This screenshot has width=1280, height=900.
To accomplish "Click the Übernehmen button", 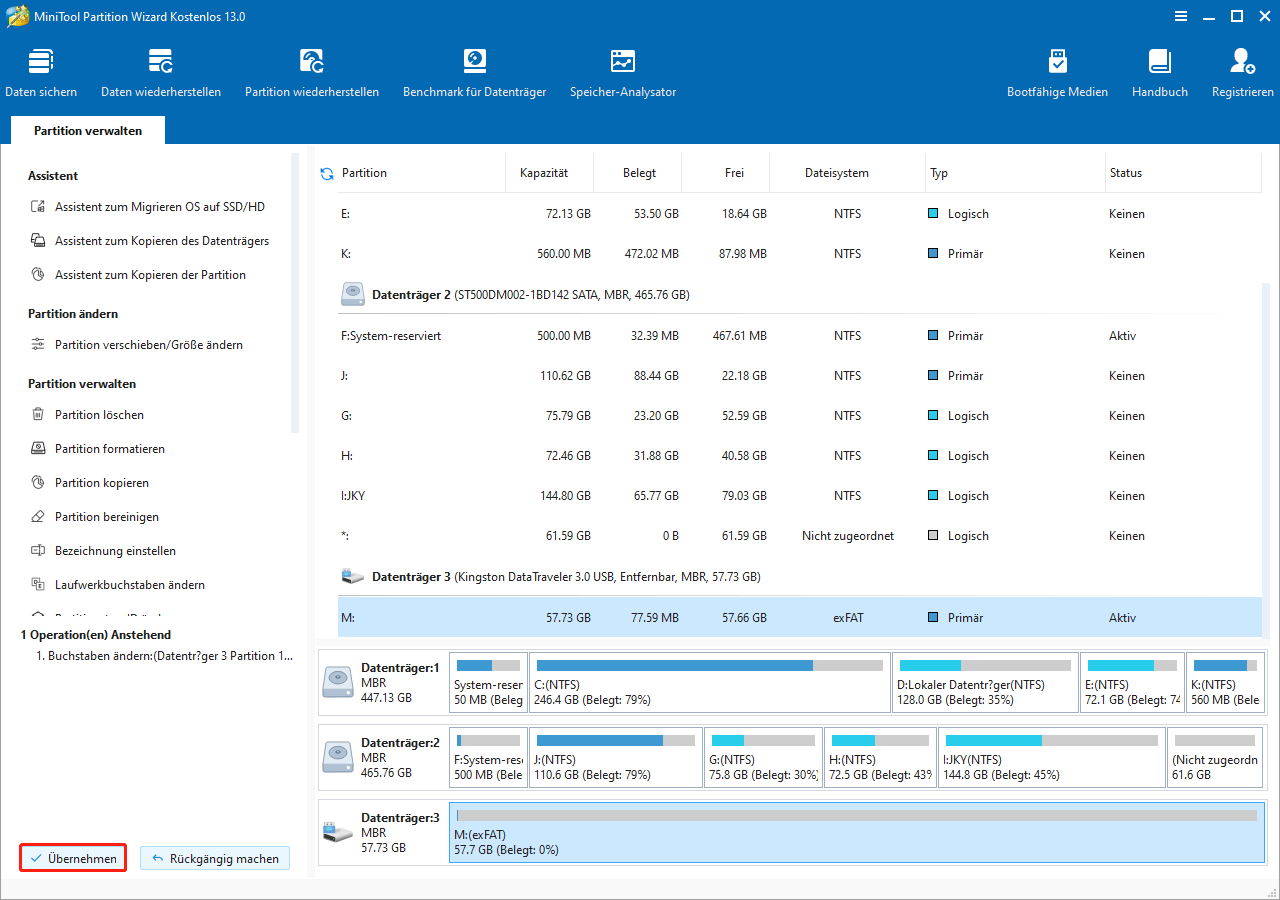I will pos(73,858).
